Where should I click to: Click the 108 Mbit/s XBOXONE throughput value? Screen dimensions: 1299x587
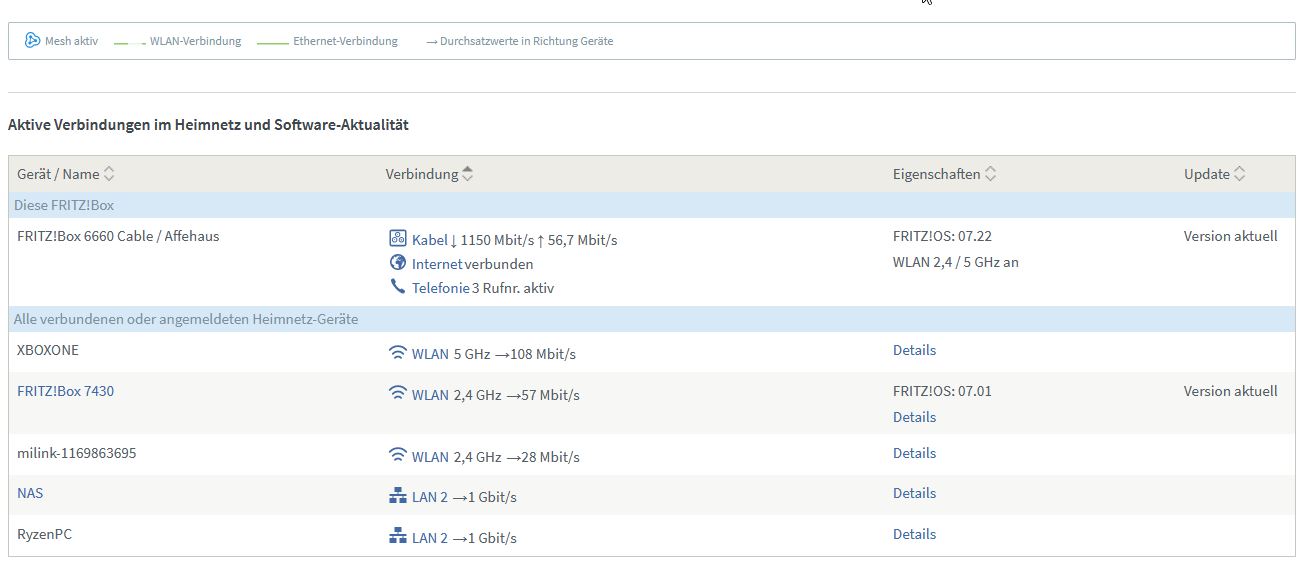[543, 354]
